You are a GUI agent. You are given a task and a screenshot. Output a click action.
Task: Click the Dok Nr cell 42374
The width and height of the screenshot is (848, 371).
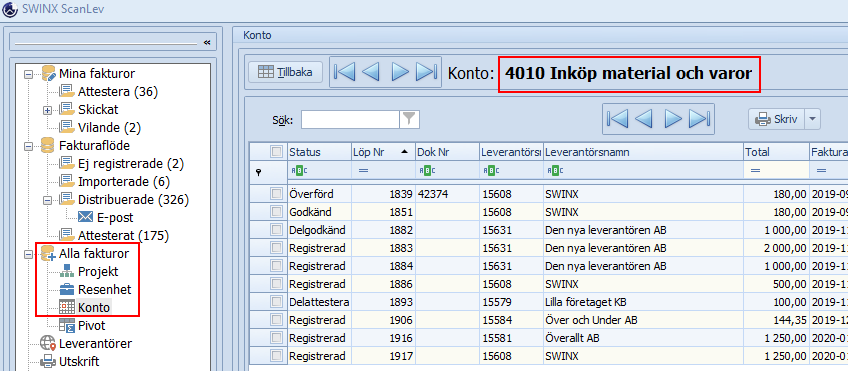pos(447,194)
